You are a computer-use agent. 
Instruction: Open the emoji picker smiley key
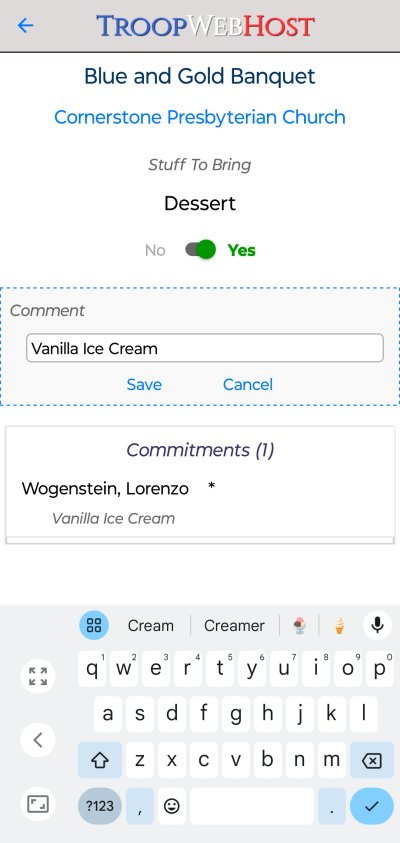[x=172, y=806]
